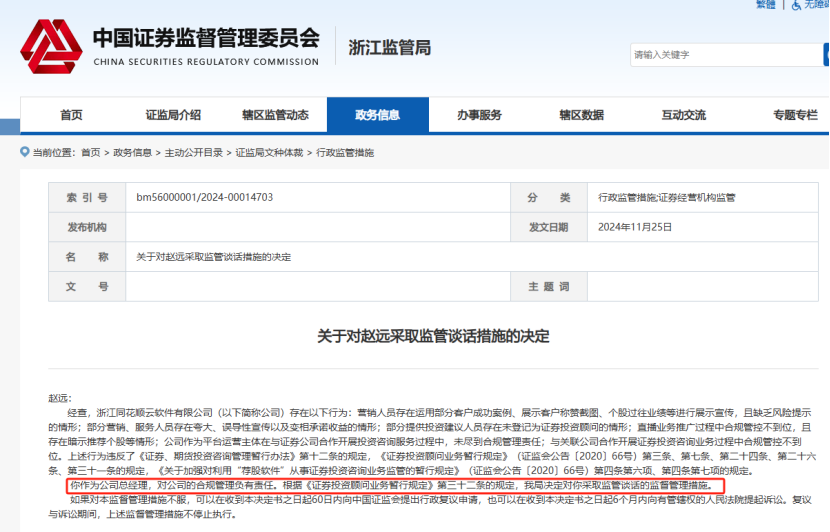Screen dimensions: 830x532
Task: Click the 发布机构 label cell
Action: [x=87, y=227]
